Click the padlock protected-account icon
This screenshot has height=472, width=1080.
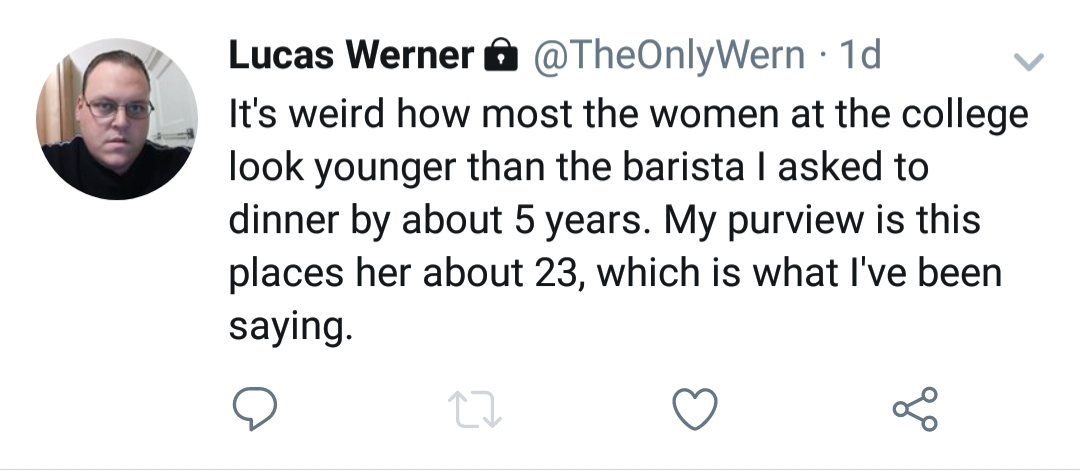point(501,54)
